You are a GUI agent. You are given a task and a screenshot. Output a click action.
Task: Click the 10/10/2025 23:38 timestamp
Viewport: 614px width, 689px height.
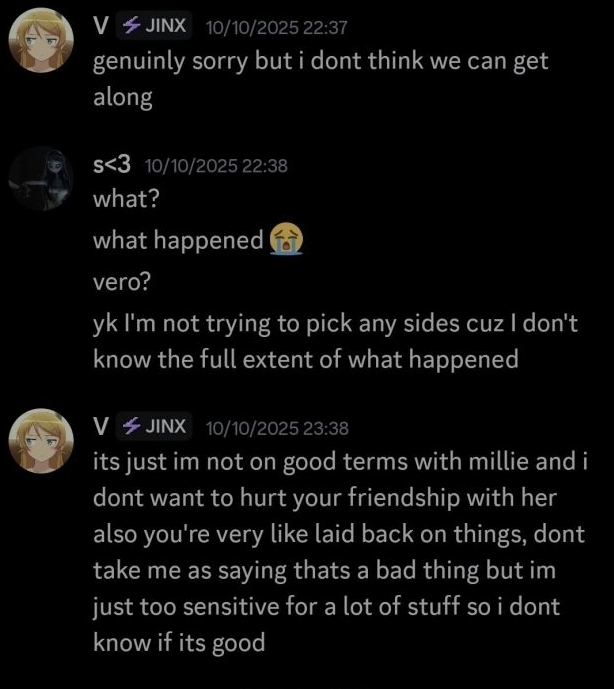(276, 427)
